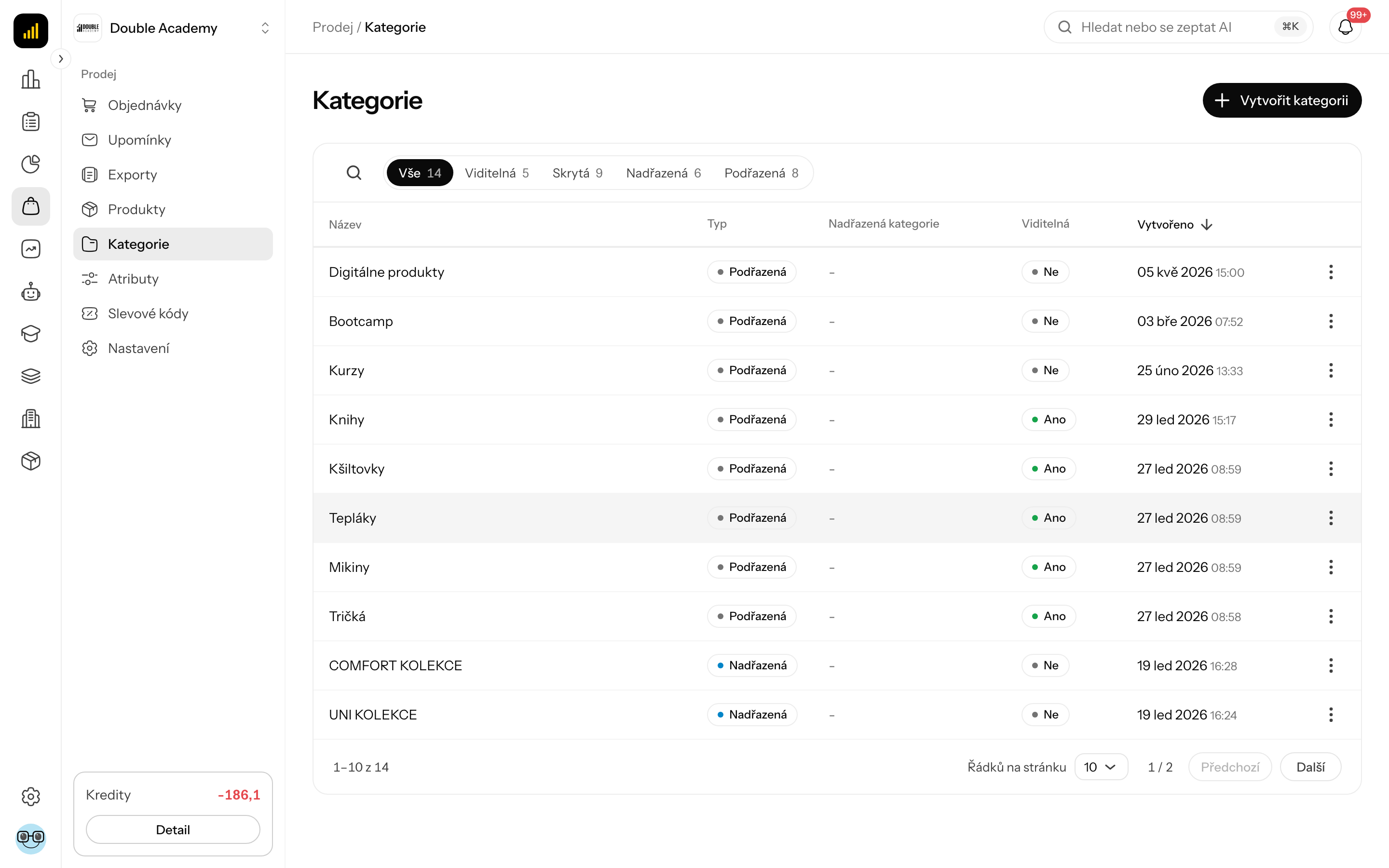Show the Vše 14 filter tab
This screenshot has width=1389, height=868.
420,173
